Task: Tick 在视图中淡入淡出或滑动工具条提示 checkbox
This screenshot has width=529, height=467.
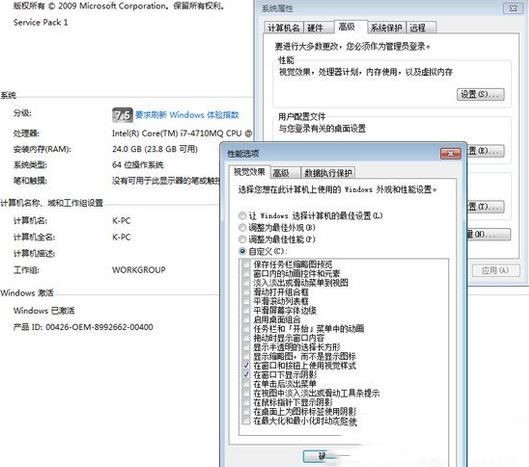Action: pos(246,393)
